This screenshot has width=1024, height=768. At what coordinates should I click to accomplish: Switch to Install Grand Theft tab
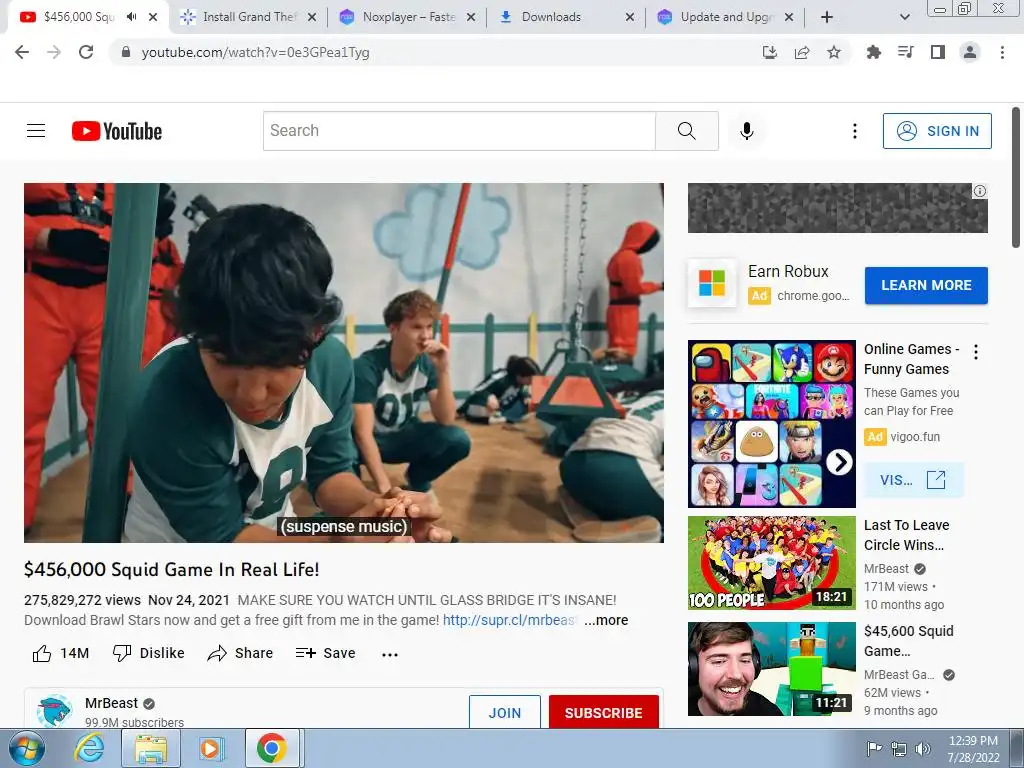[248, 17]
